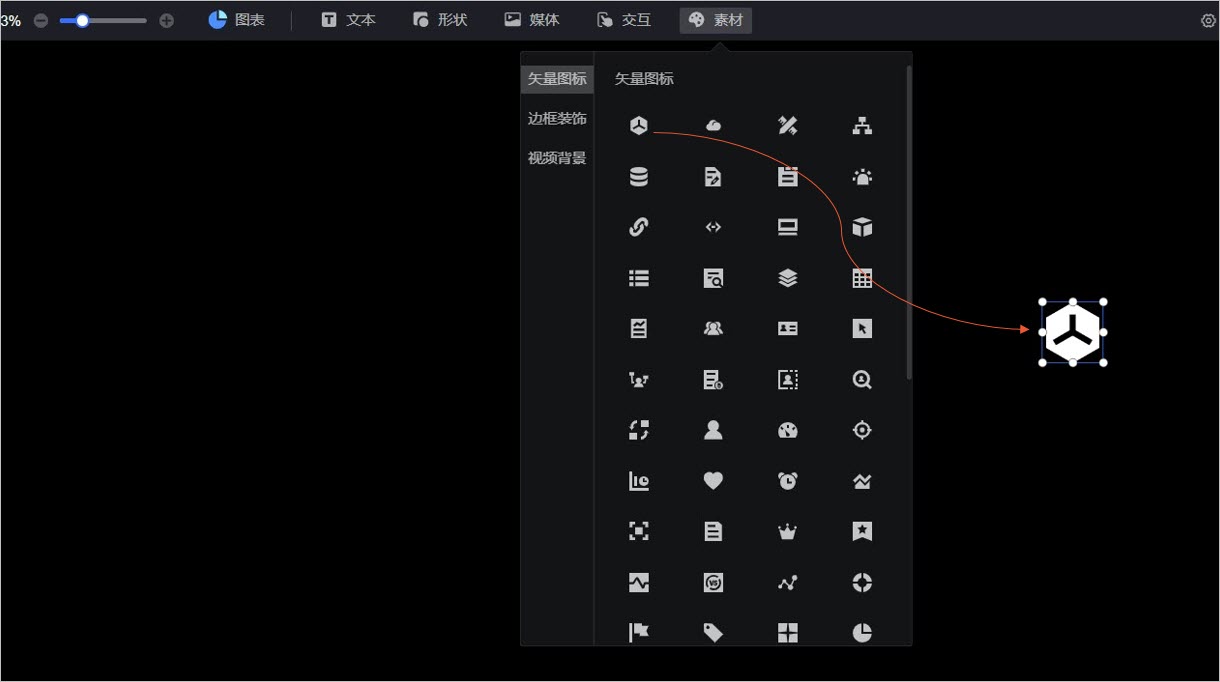Pick the magnifier with user icon
Viewport: 1220px width, 682px height.
(862, 379)
